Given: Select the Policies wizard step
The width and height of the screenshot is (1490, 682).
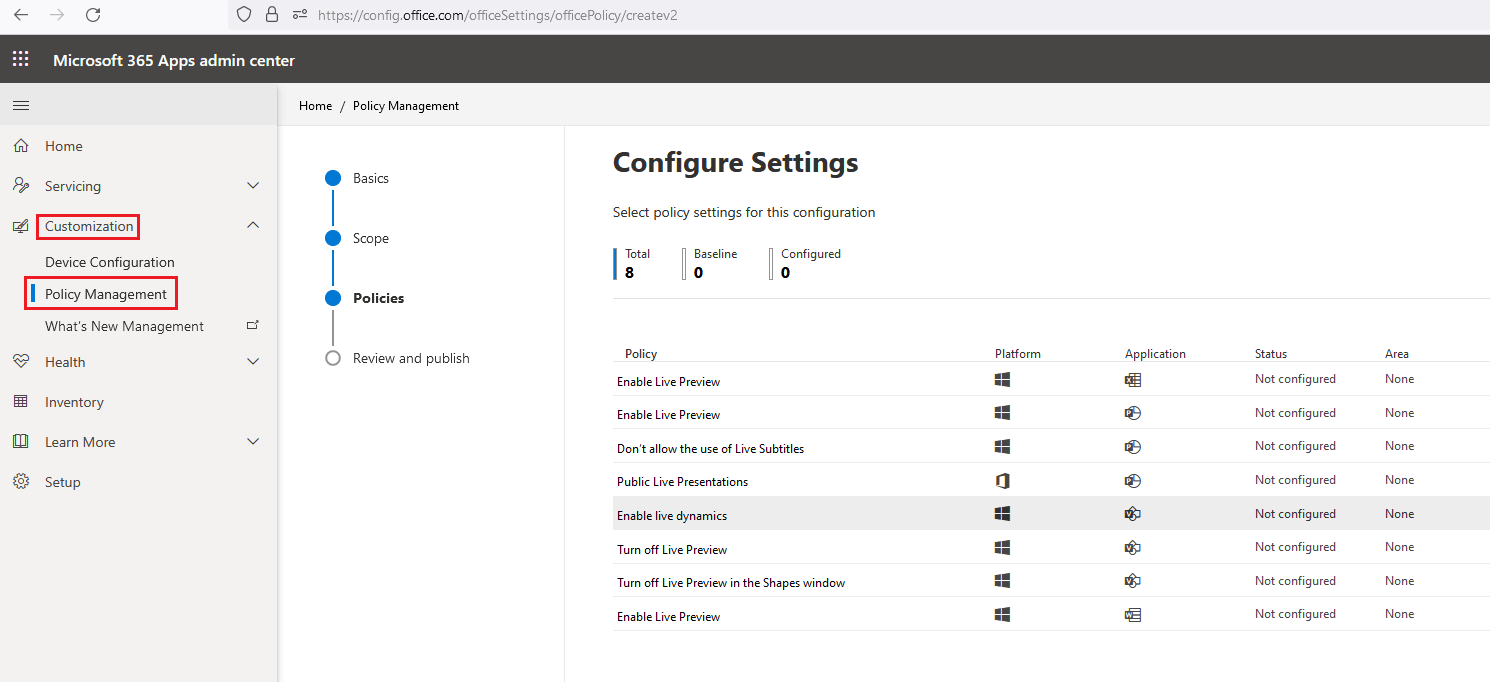Looking at the screenshot, I should (379, 298).
